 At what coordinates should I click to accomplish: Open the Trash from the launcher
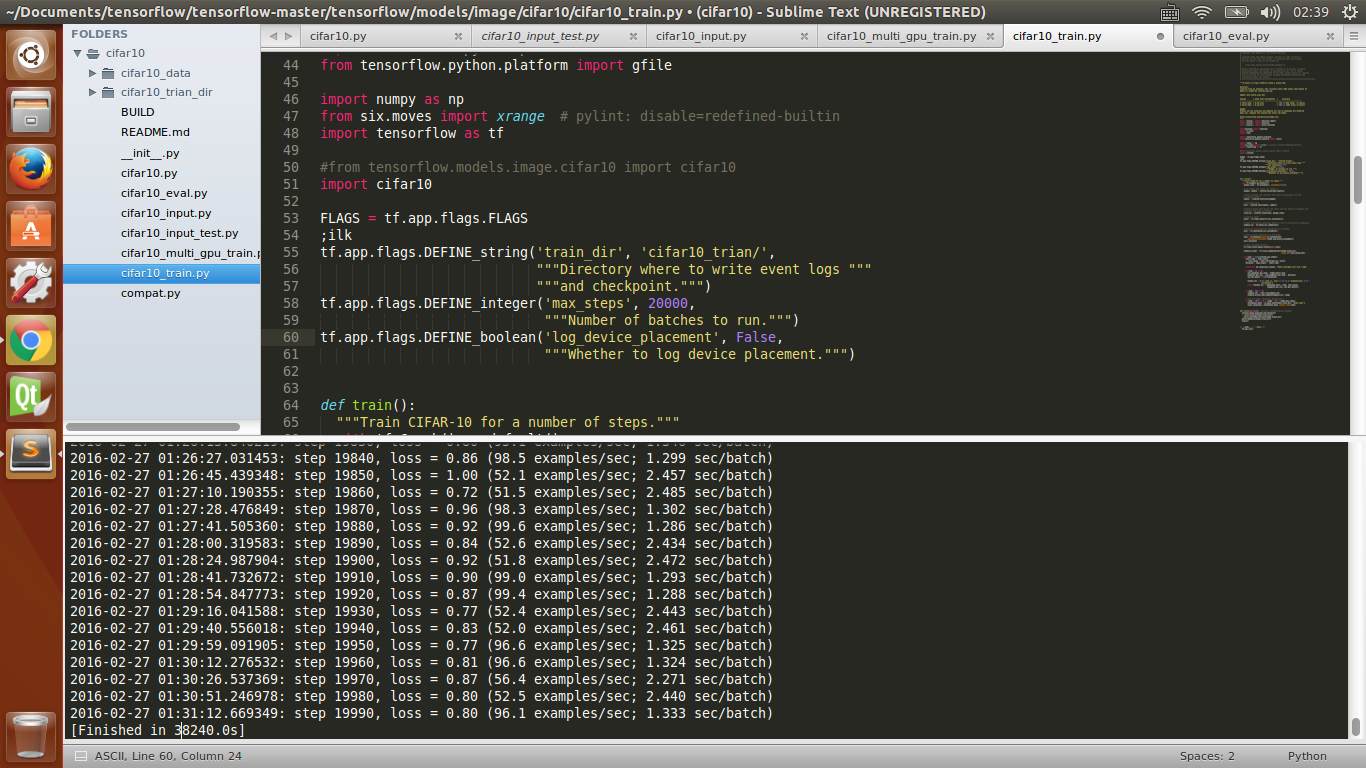[x=32, y=737]
